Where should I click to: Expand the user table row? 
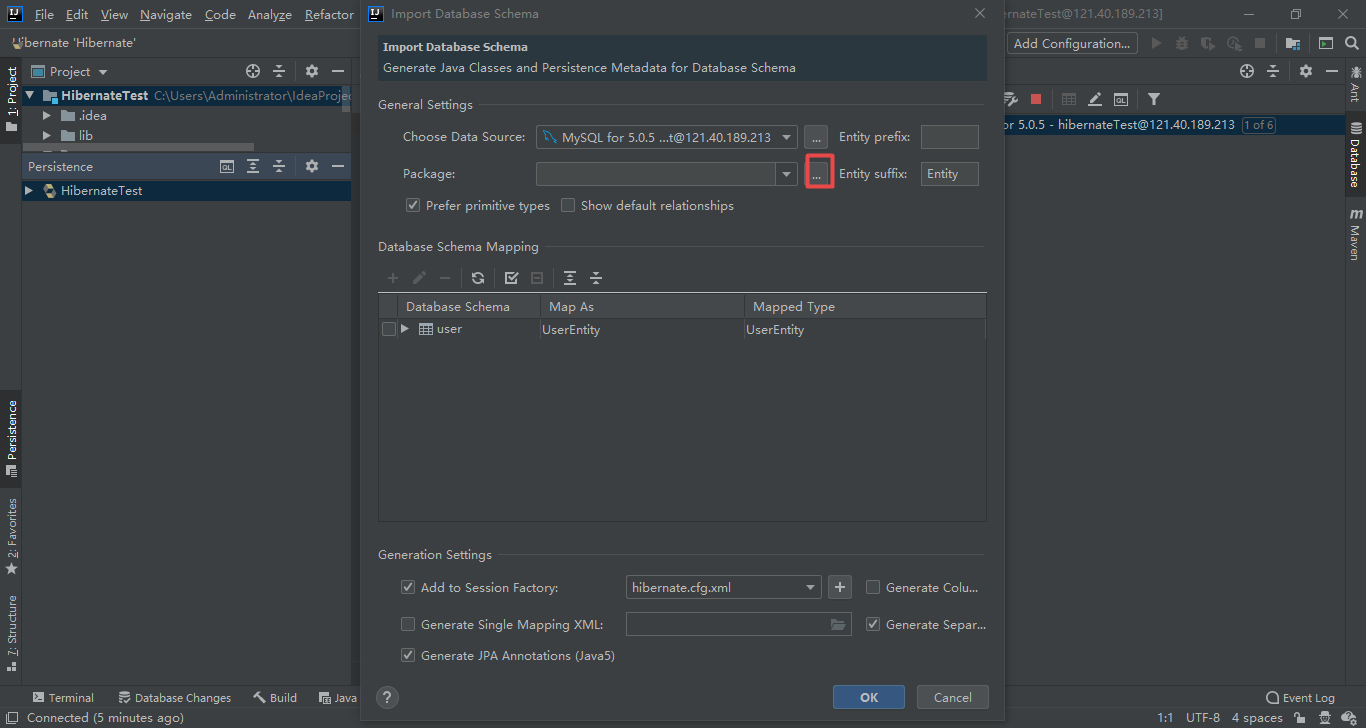[x=404, y=328]
